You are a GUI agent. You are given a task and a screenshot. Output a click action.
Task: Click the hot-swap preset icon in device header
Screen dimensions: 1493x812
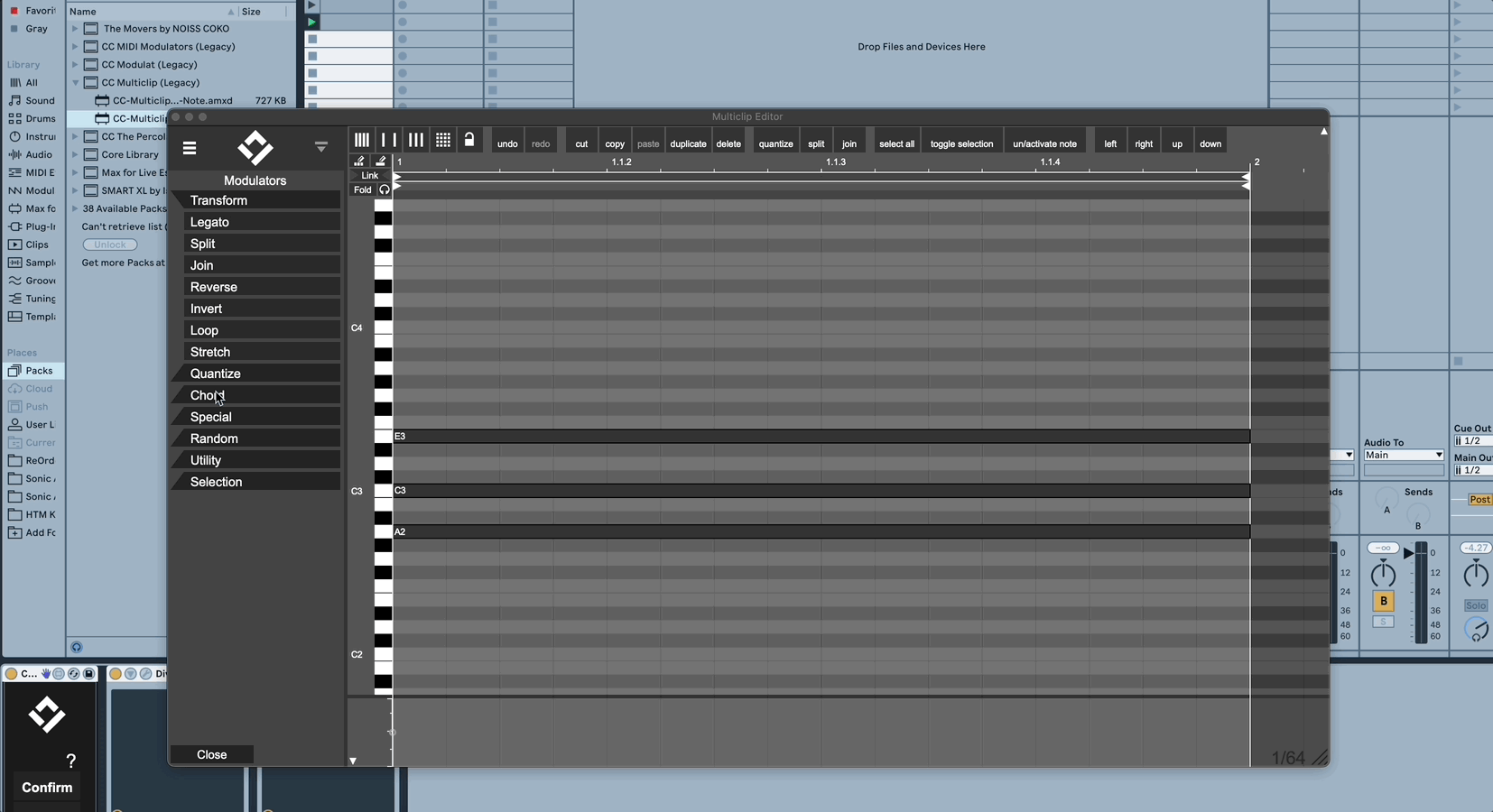[74, 674]
